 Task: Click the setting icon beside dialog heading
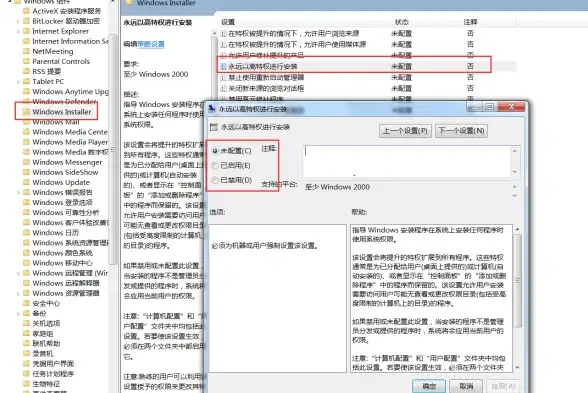point(214,128)
